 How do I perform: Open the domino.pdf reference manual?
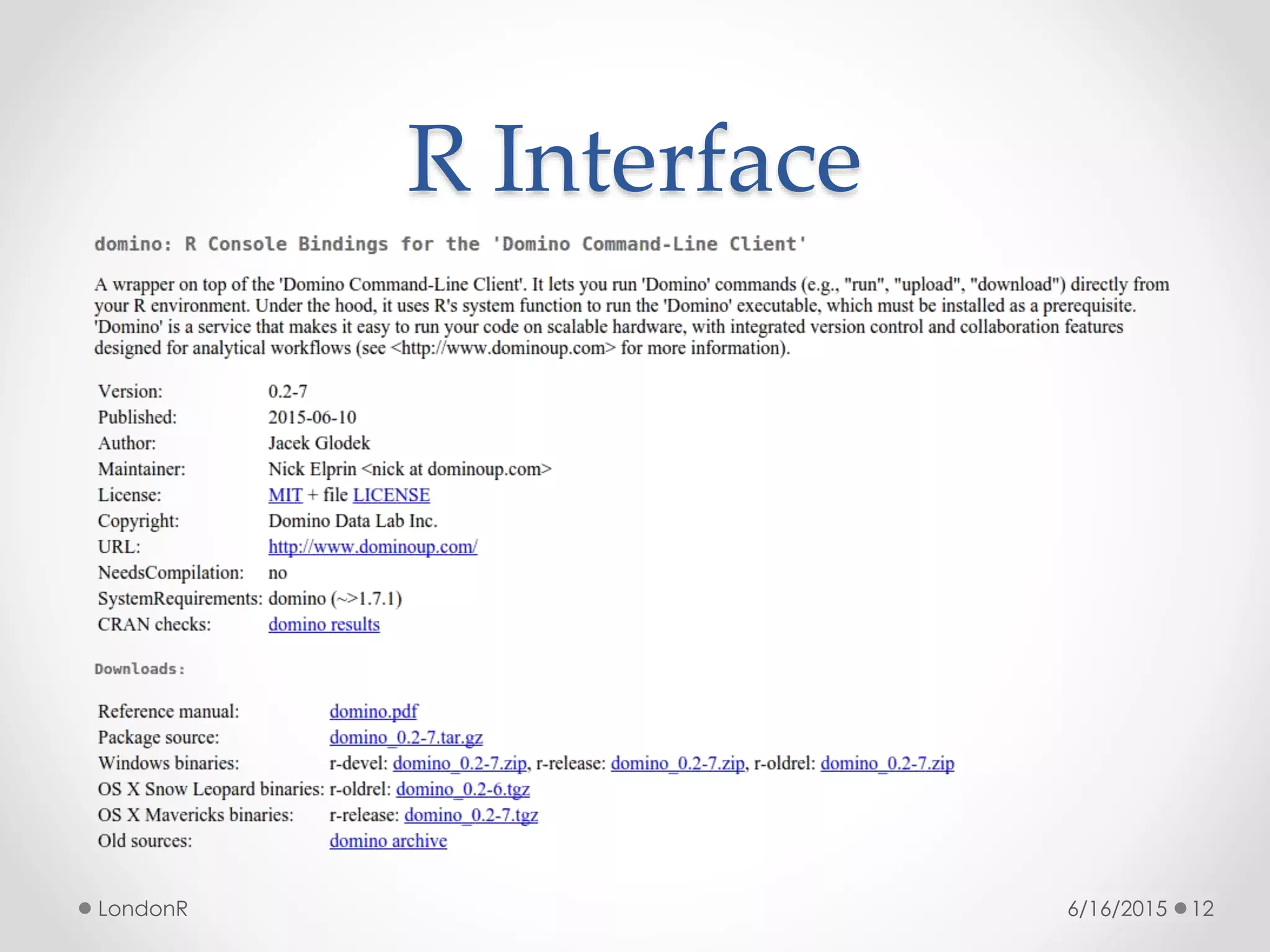click(x=373, y=712)
